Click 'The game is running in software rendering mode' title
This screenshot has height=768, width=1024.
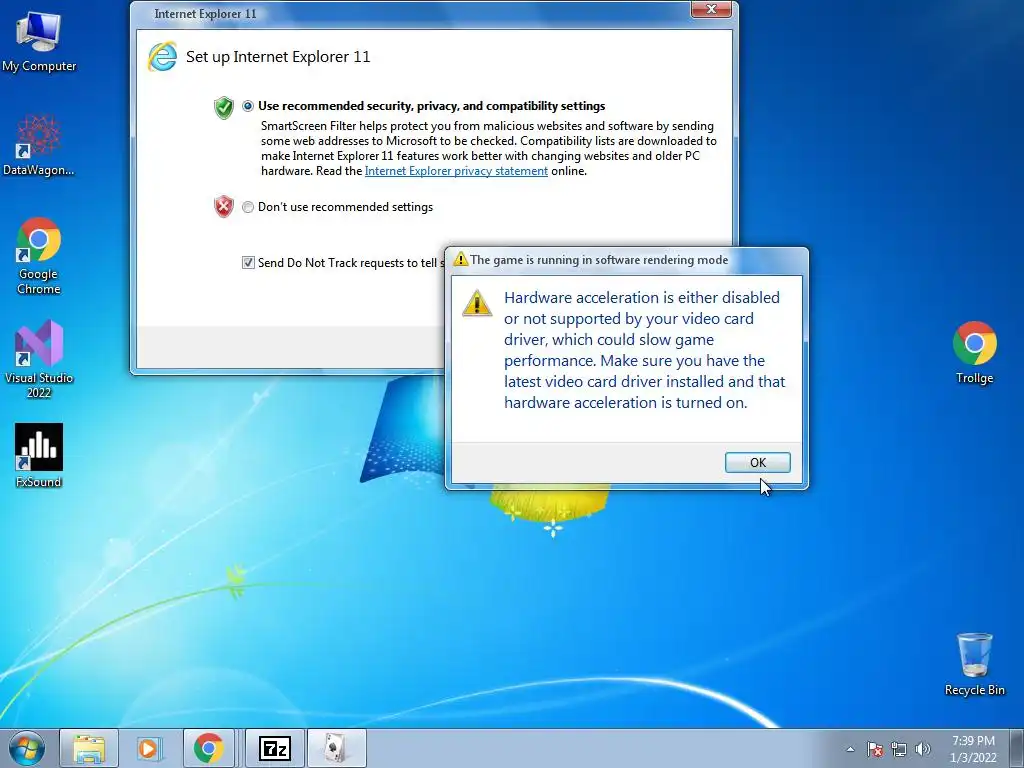pyautogui.click(x=599, y=260)
